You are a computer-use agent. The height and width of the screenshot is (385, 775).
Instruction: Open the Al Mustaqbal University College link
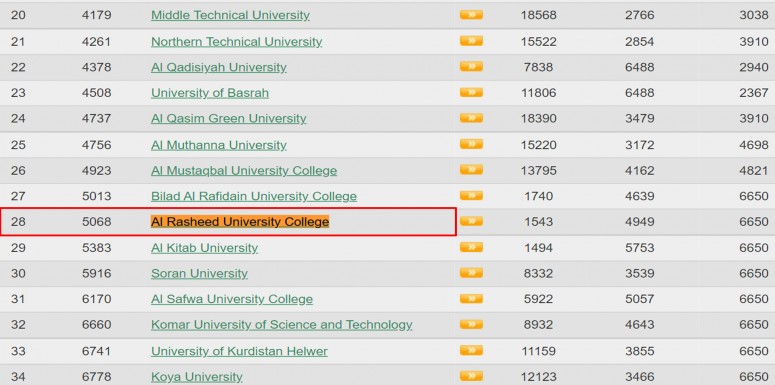(244, 171)
